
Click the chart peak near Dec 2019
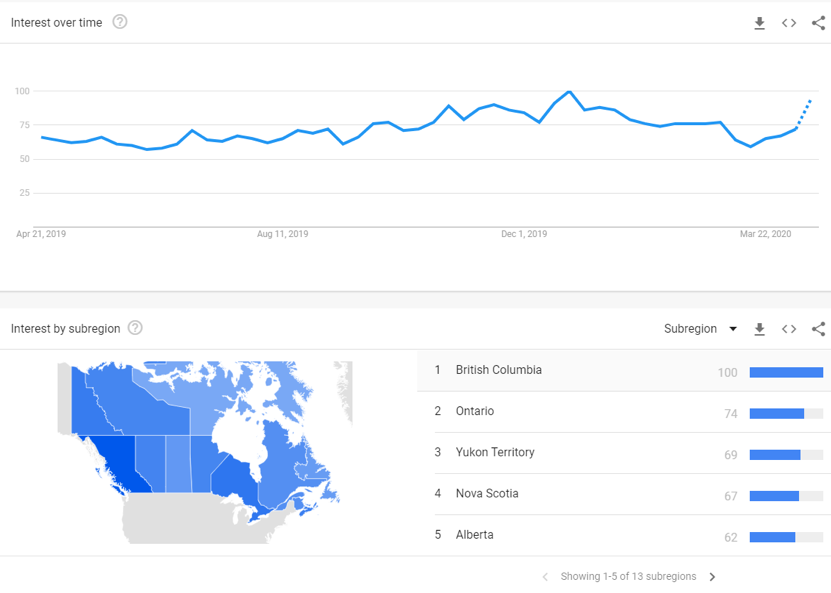(x=569, y=92)
